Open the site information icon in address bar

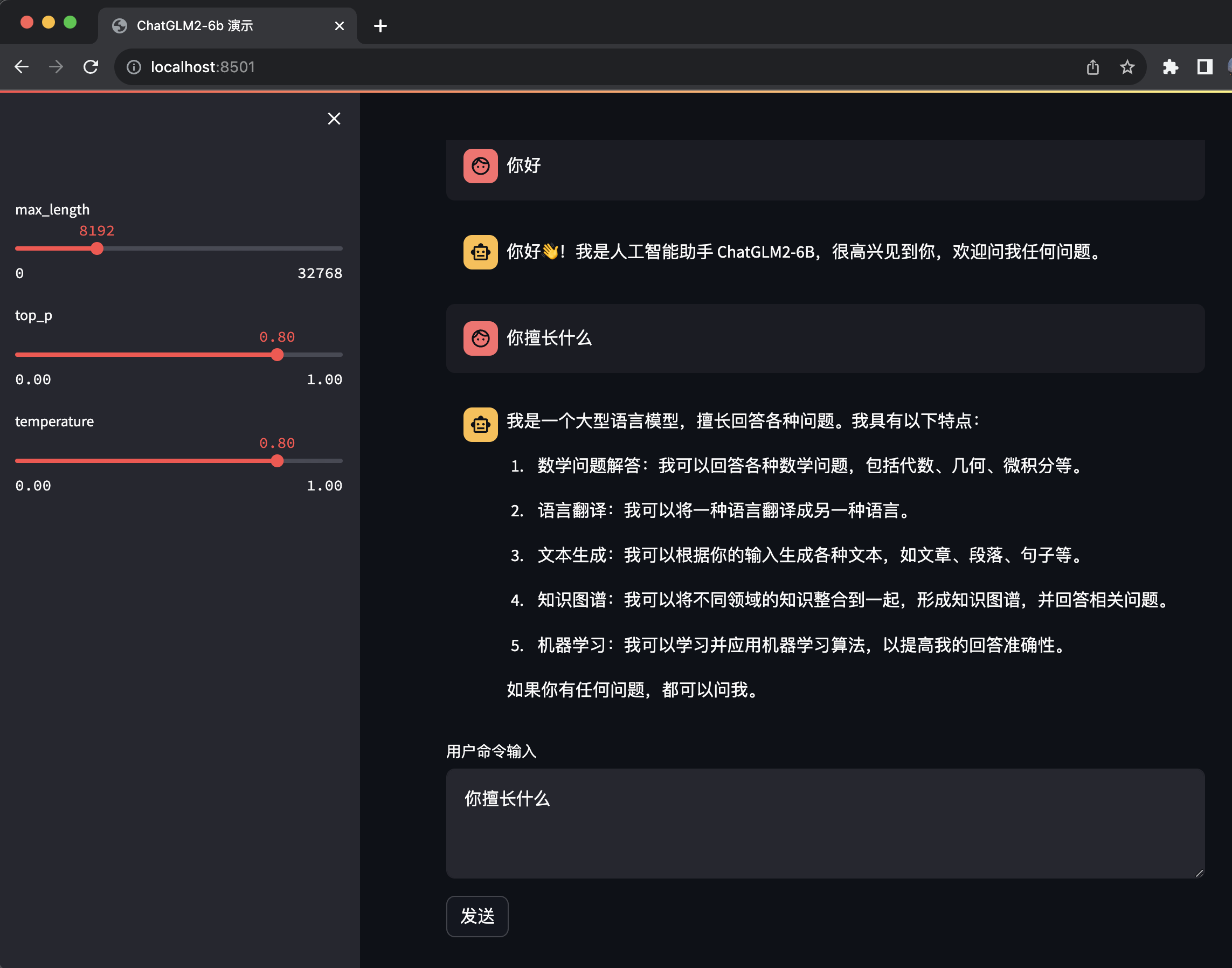click(x=134, y=67)
